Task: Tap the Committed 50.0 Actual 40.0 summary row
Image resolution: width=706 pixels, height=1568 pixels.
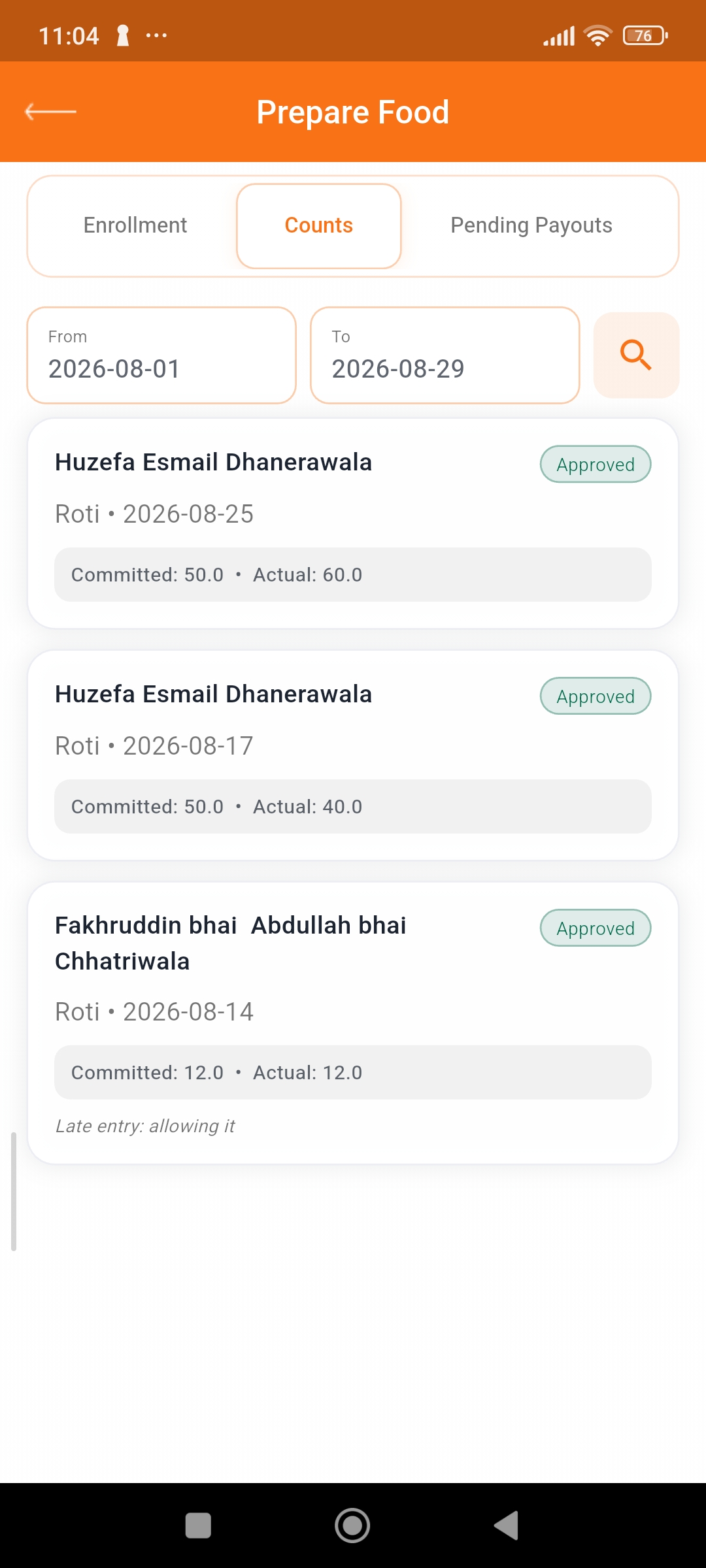Action: (x=353, y=806)
